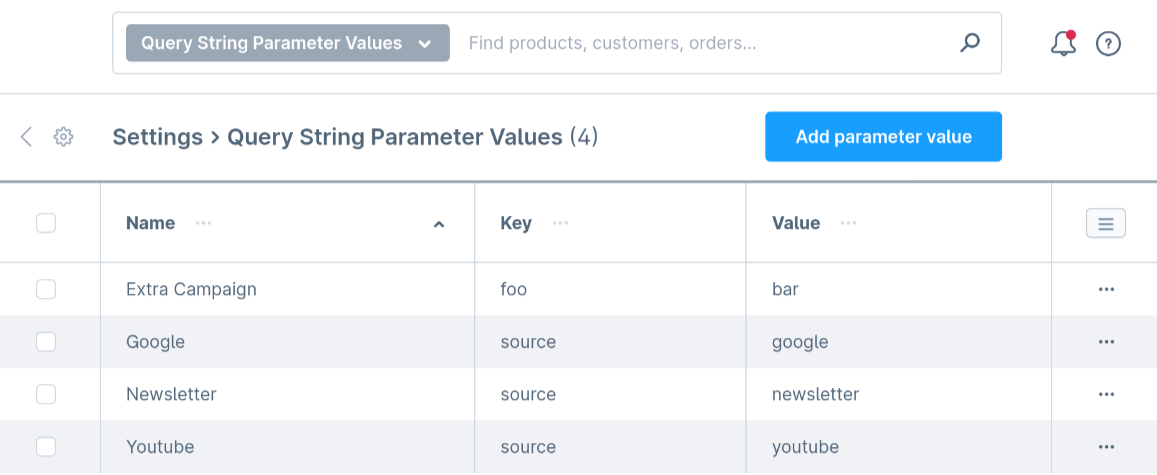Sort by the Key column header
The height and width of the screenshot is (475, 1157).
click(516, 223)
